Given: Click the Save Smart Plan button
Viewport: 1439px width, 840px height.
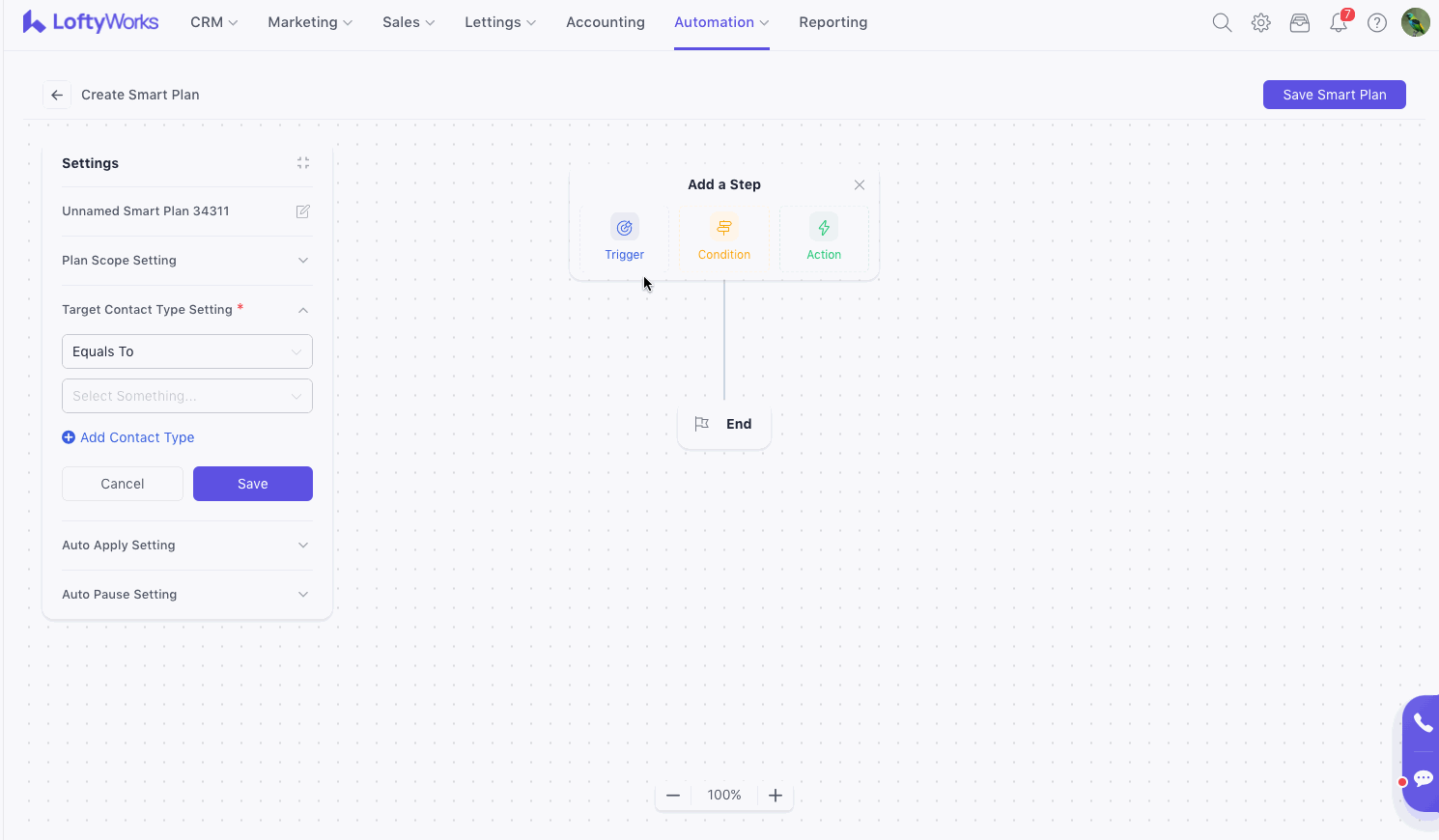Looking at the screenshot, I should pyautogui.click(x=1334, y=95).
